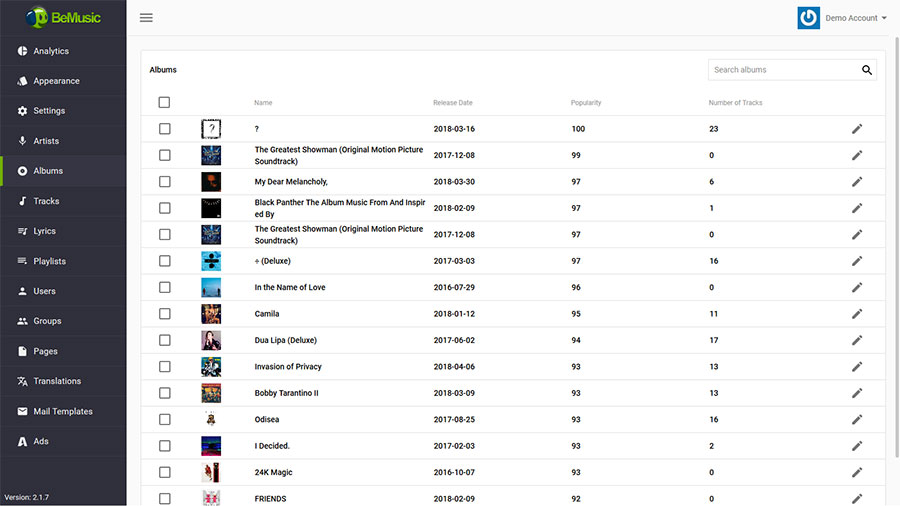
Task: Click the Search albums input field
Action: 782,70
